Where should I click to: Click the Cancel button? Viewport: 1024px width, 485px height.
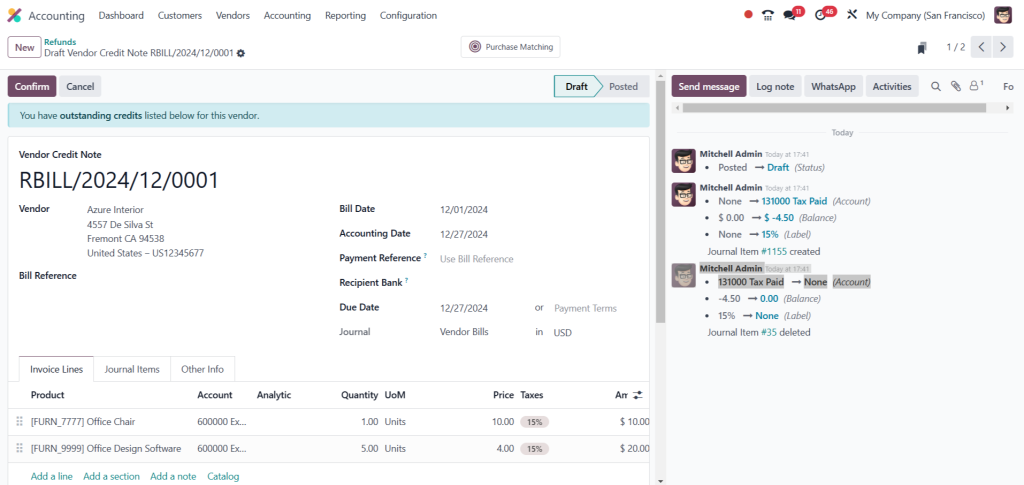(80, 86)
